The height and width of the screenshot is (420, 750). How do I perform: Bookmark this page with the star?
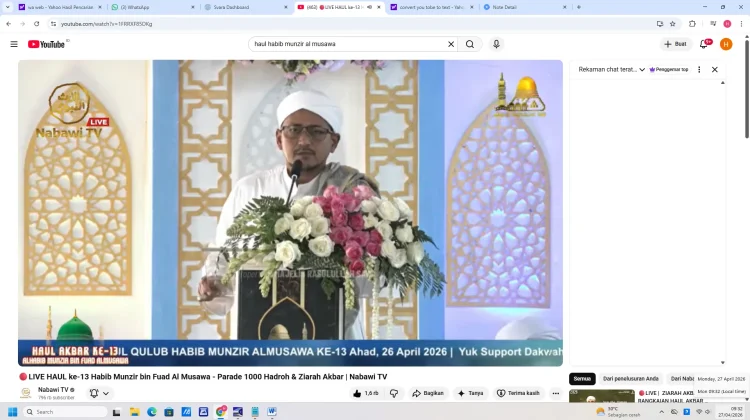(673, 23)
